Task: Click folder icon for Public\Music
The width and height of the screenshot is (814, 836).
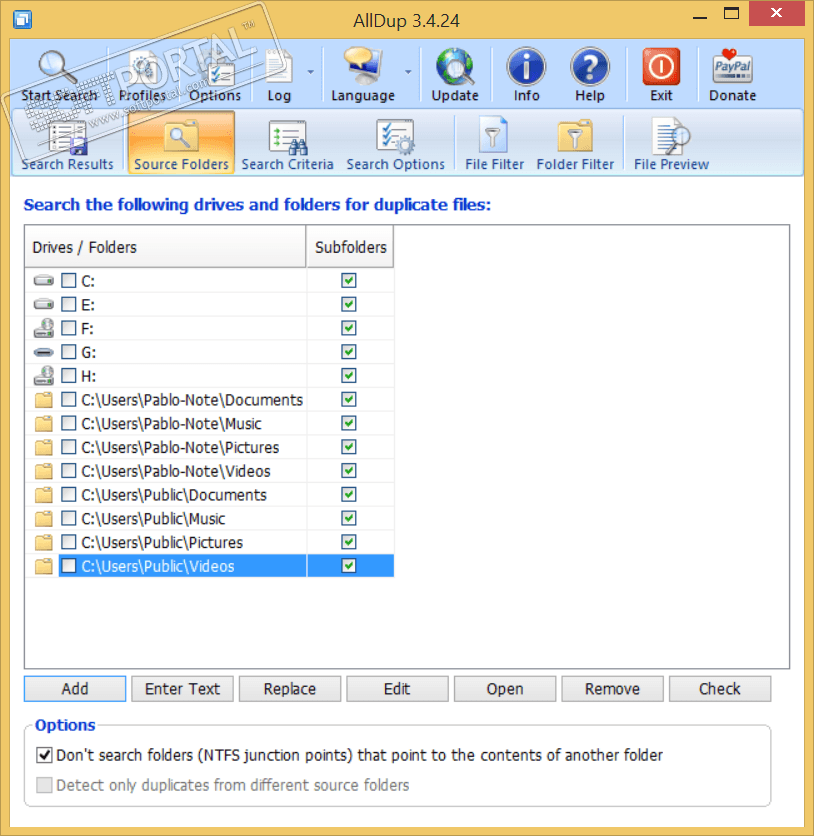Action: tap(44, 518)
